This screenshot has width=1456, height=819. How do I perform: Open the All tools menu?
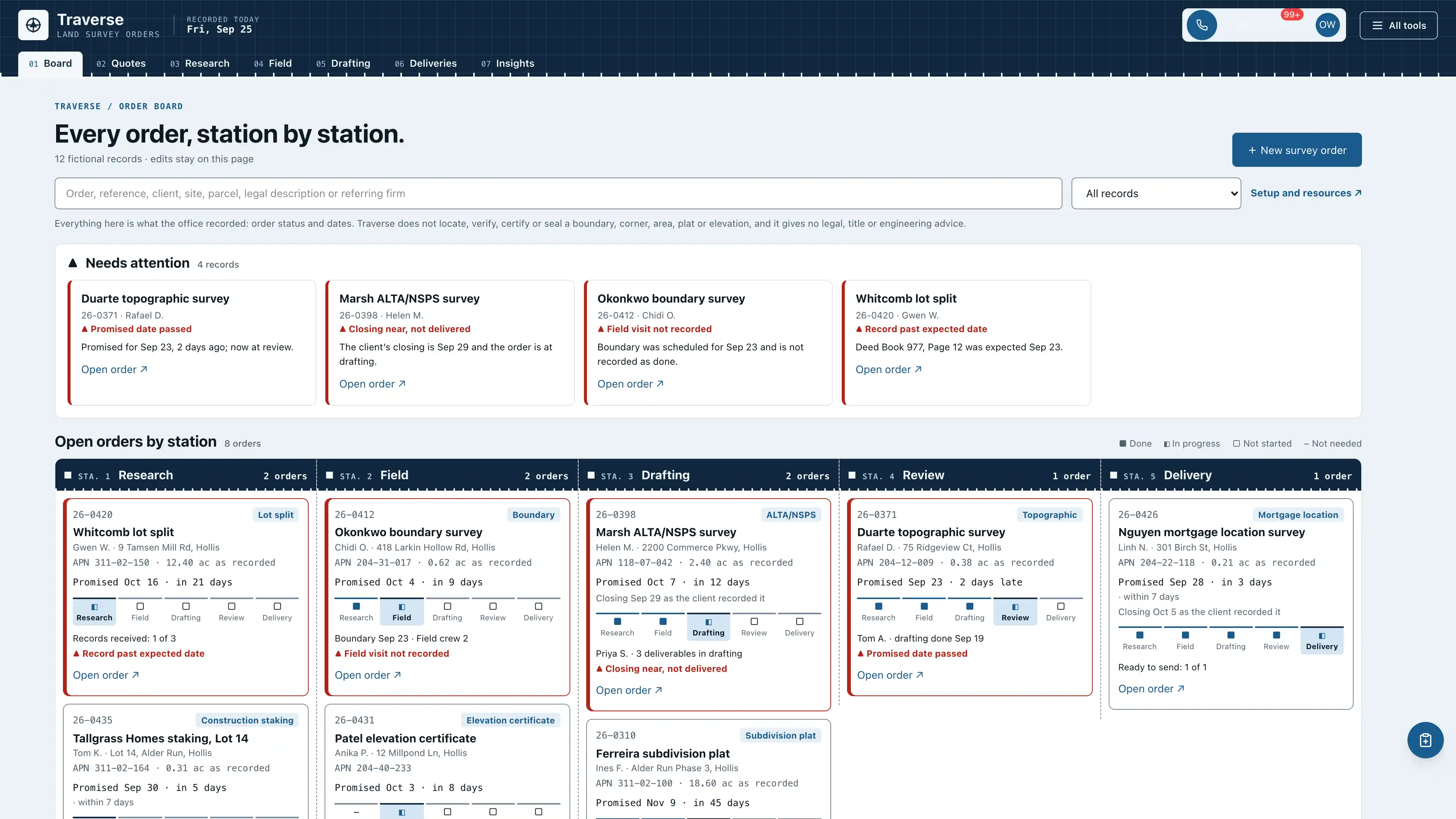point(1398,25)
